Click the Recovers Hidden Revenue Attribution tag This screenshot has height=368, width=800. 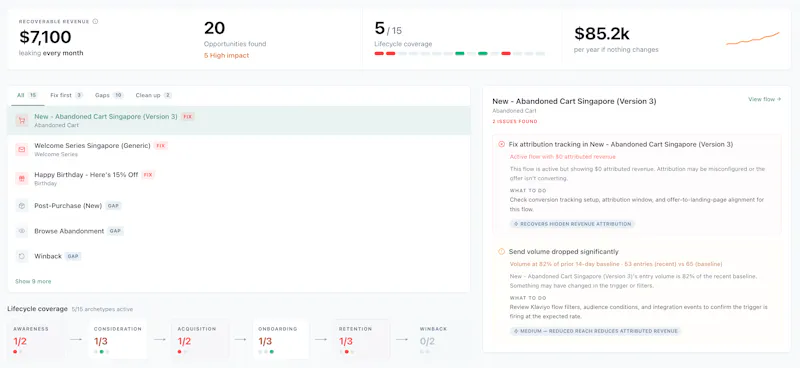[572, 224]
